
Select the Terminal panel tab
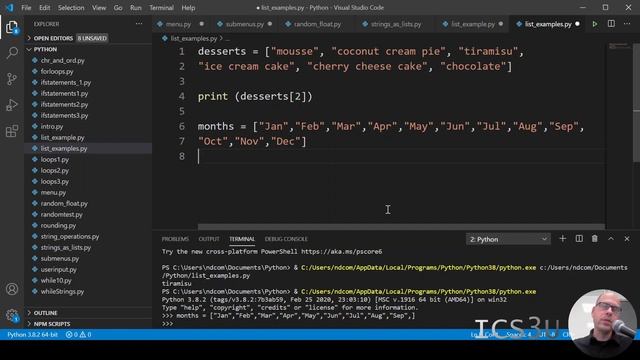[x=242, y=239]
